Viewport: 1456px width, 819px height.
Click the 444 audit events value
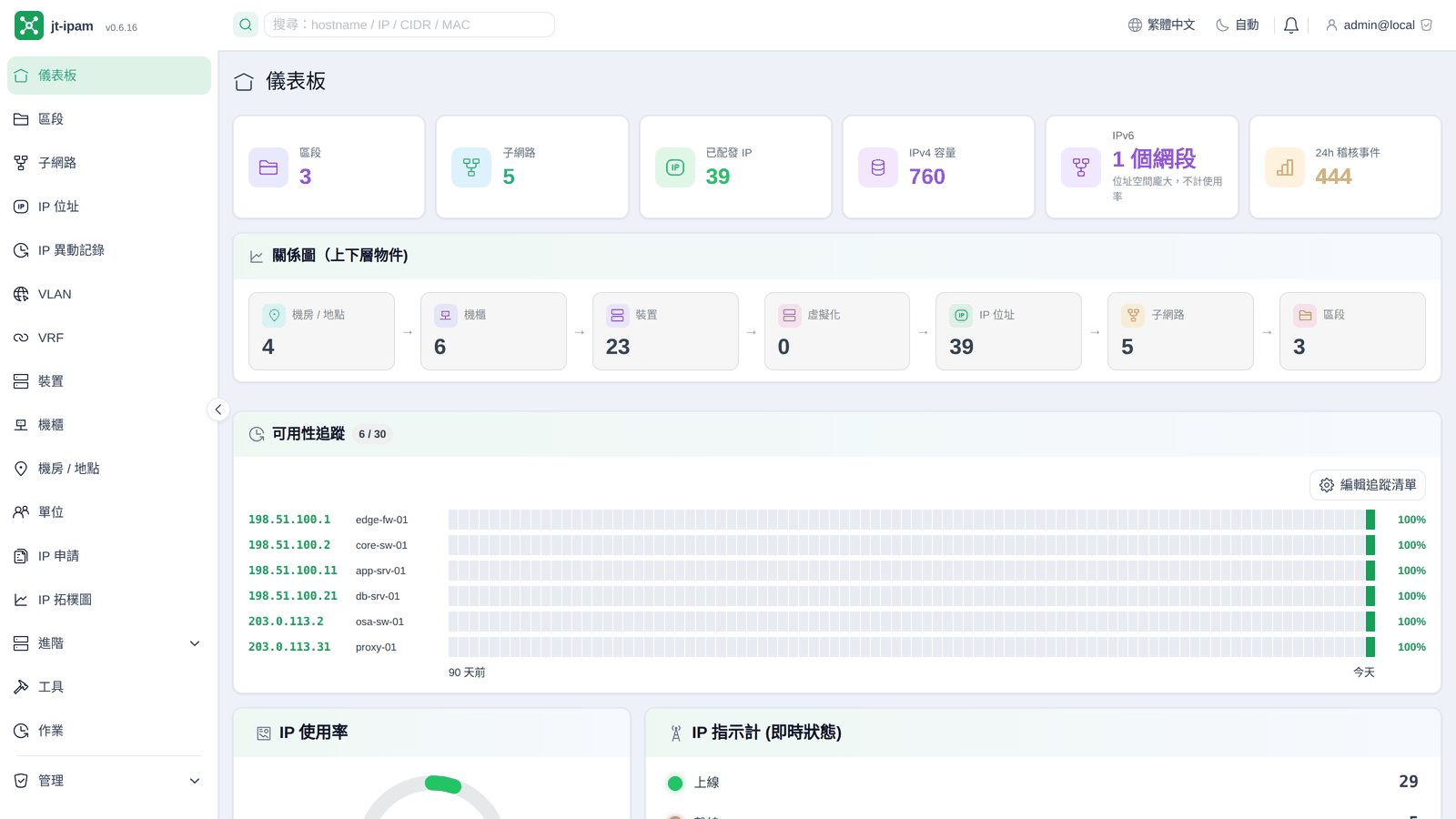1333,177
